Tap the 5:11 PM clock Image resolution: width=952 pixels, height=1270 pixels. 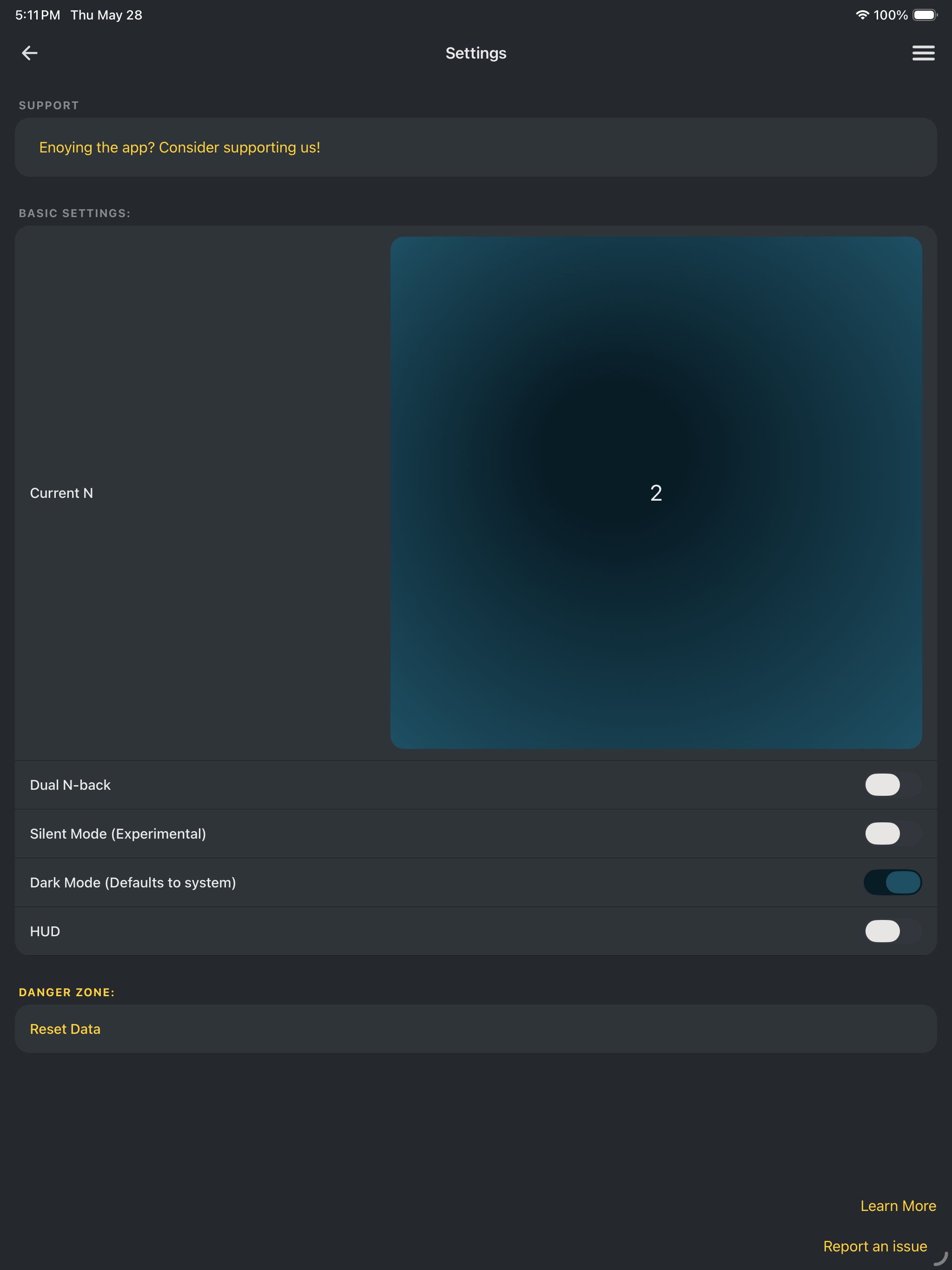pyautogui.click(x=38, y=15)
